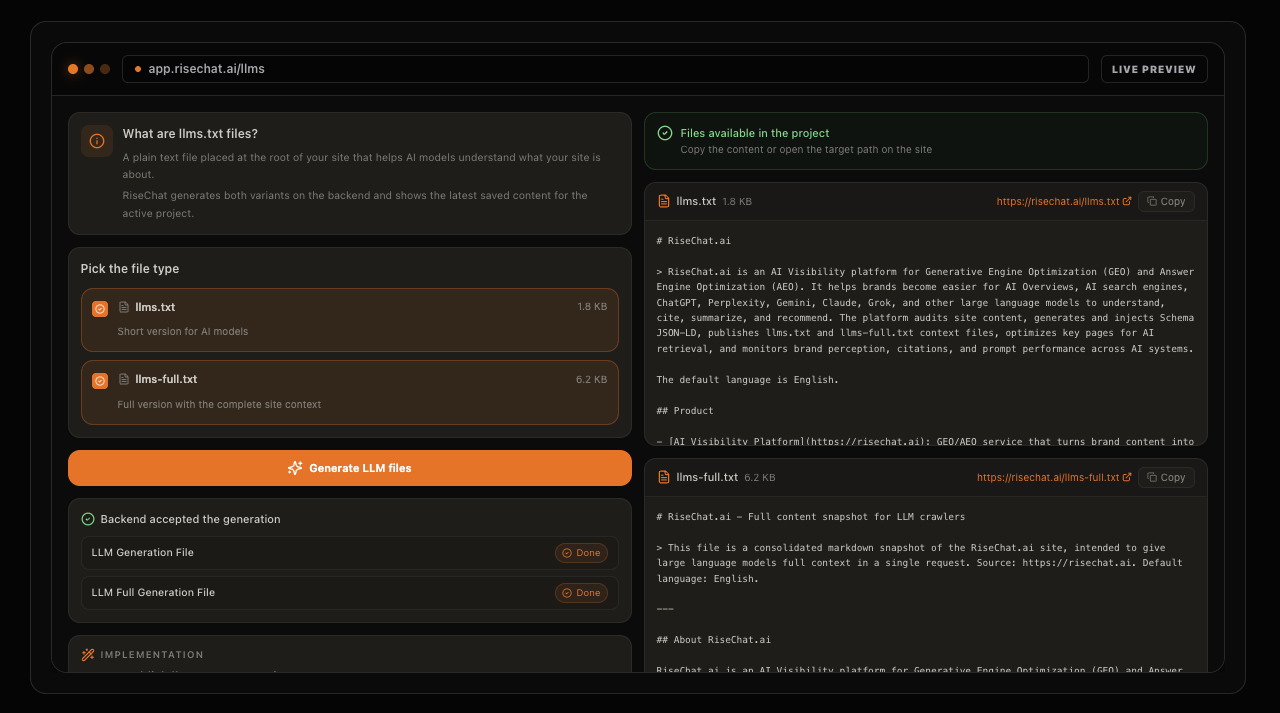Click 'LLM Full Generation File' row text
Image resolution: width=1280 pixels, height=713 pixels.
pos(153,592)
